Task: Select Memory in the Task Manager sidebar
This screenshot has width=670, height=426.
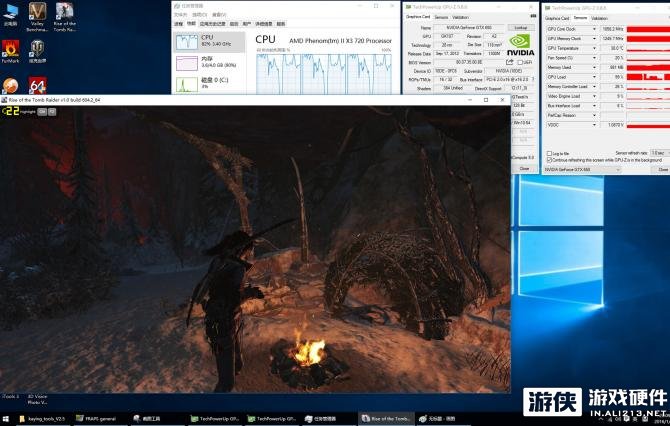Action: 209,63
